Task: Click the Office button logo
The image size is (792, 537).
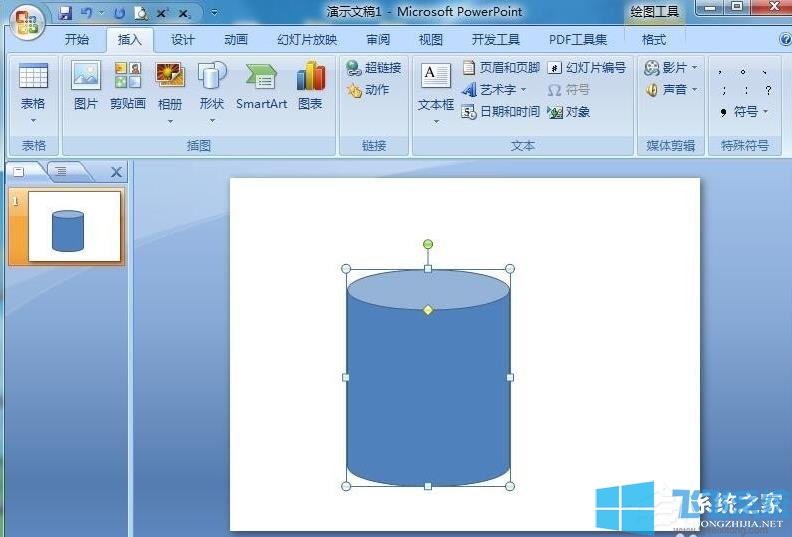Action: [25, 20]
